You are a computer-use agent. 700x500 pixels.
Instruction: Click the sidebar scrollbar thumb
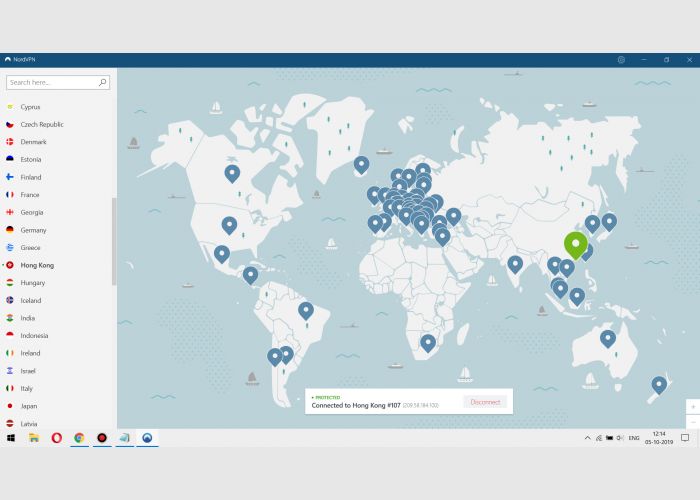pyautogui.click(x=114, y=241)
